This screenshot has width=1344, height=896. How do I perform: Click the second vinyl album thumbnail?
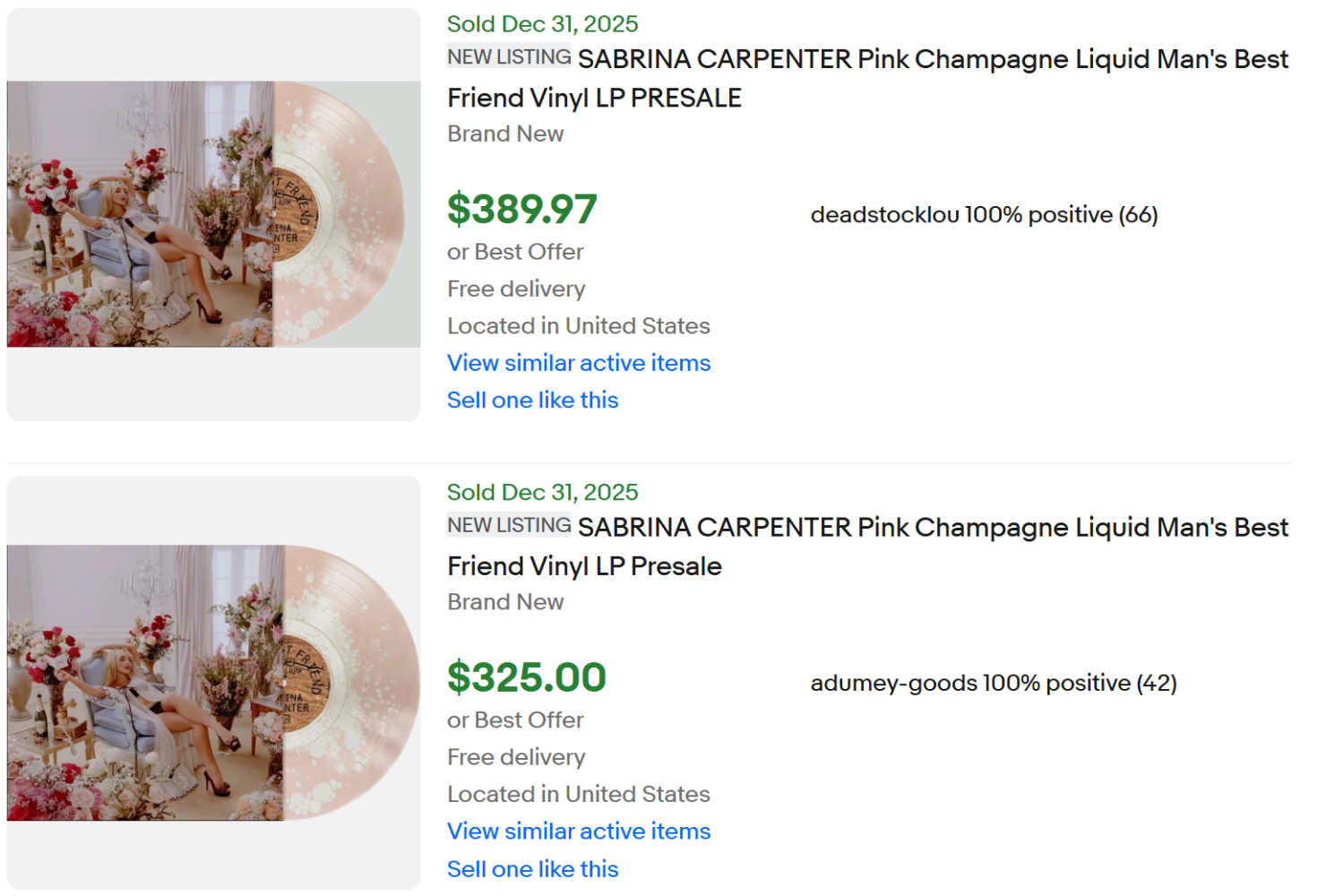212,682
